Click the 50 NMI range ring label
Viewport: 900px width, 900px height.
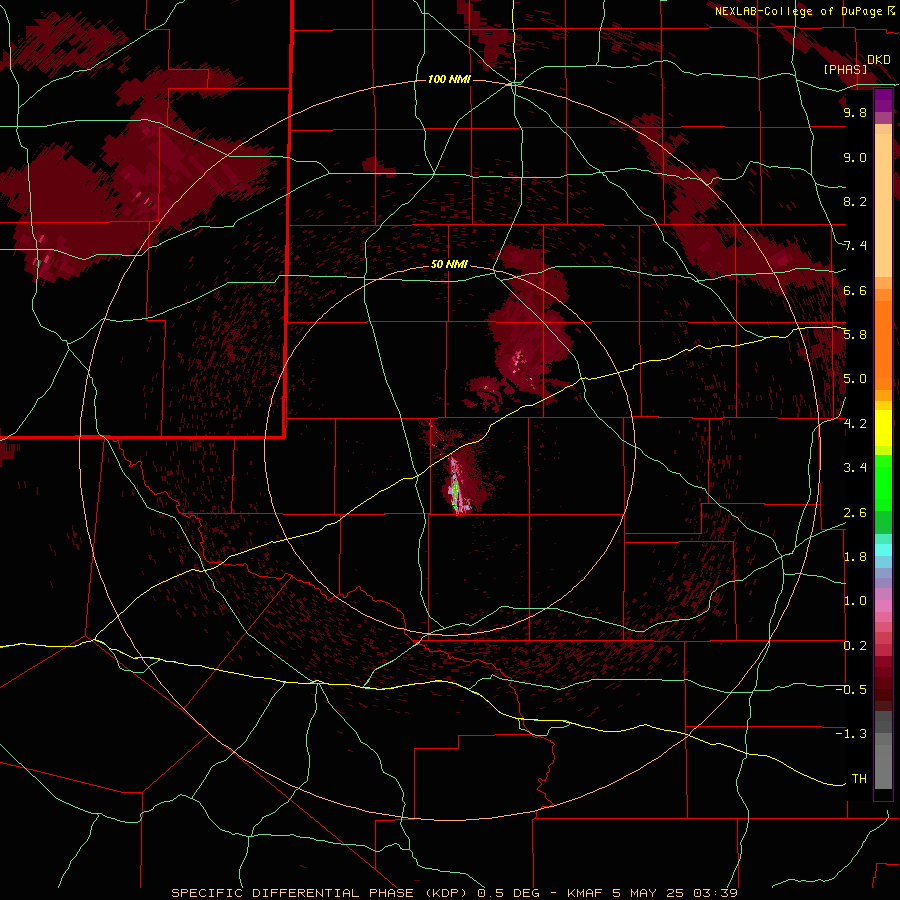[x=449, y=264]
